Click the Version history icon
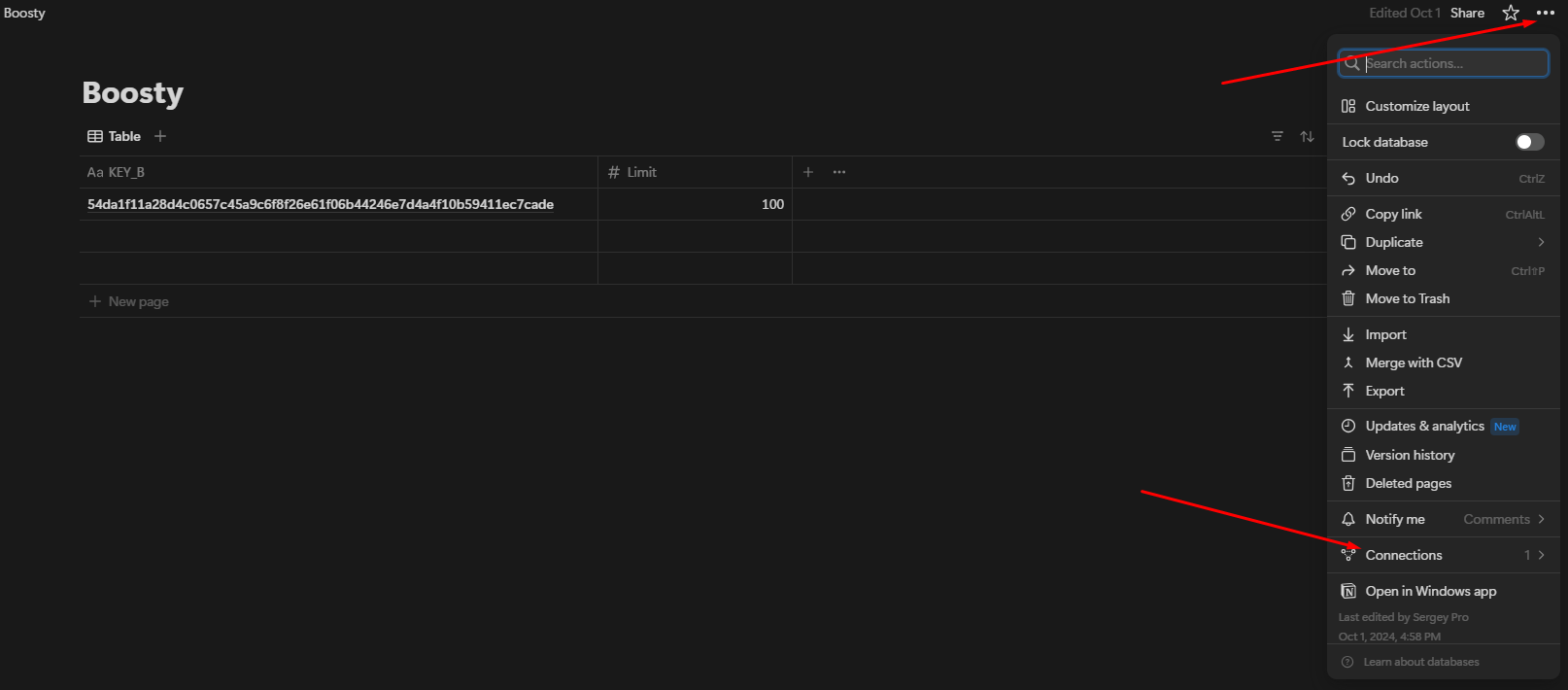The height and width of the screenshot is (690, 1568). (x=1348, y=455)
